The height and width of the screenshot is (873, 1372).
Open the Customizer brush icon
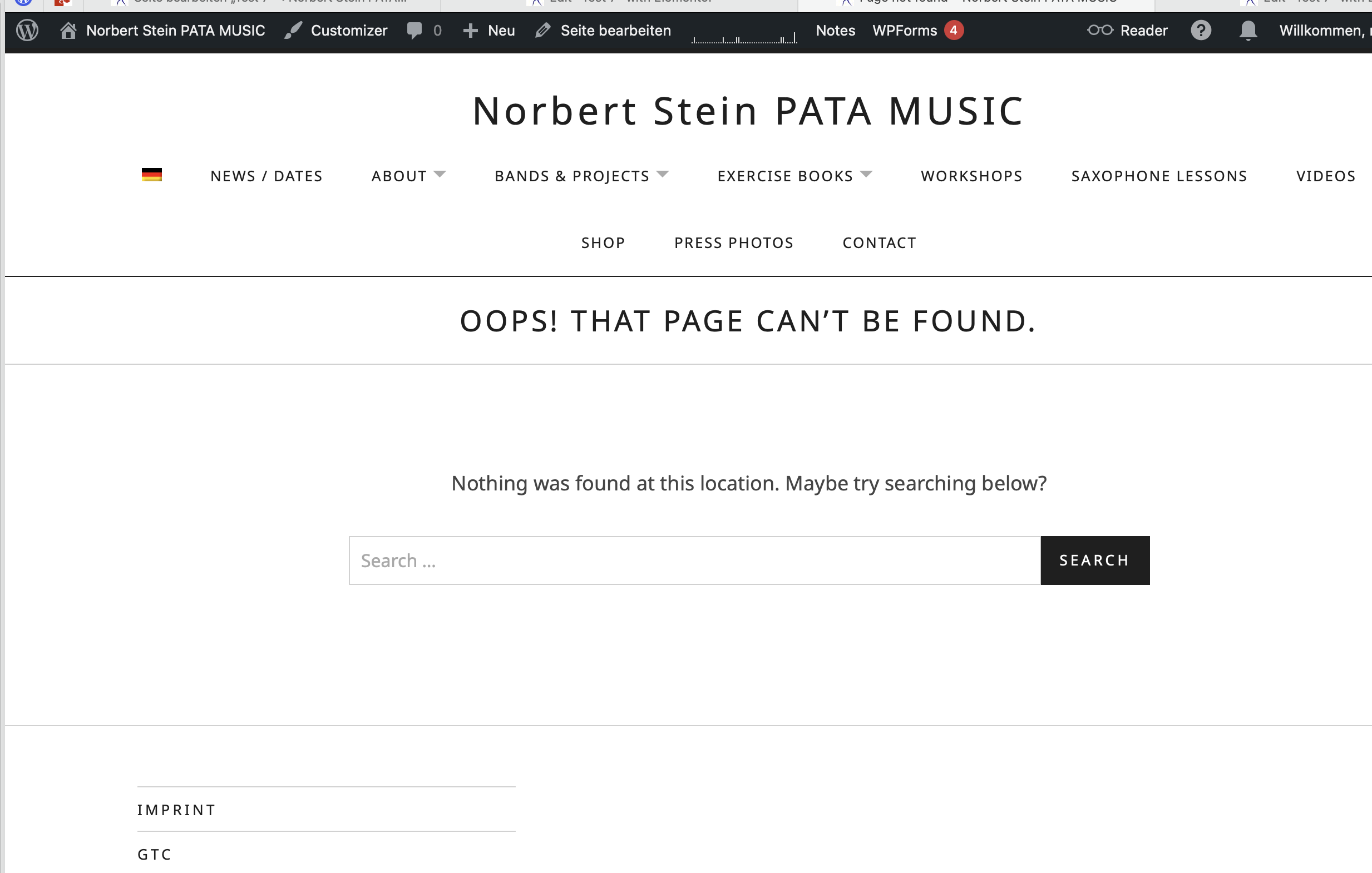pos(293,30)
